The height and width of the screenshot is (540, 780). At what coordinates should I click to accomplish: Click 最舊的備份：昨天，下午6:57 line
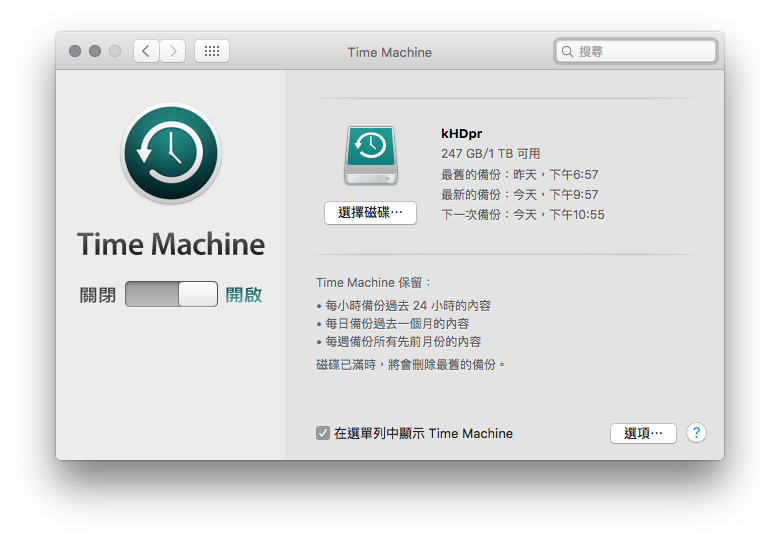point(519,175)
